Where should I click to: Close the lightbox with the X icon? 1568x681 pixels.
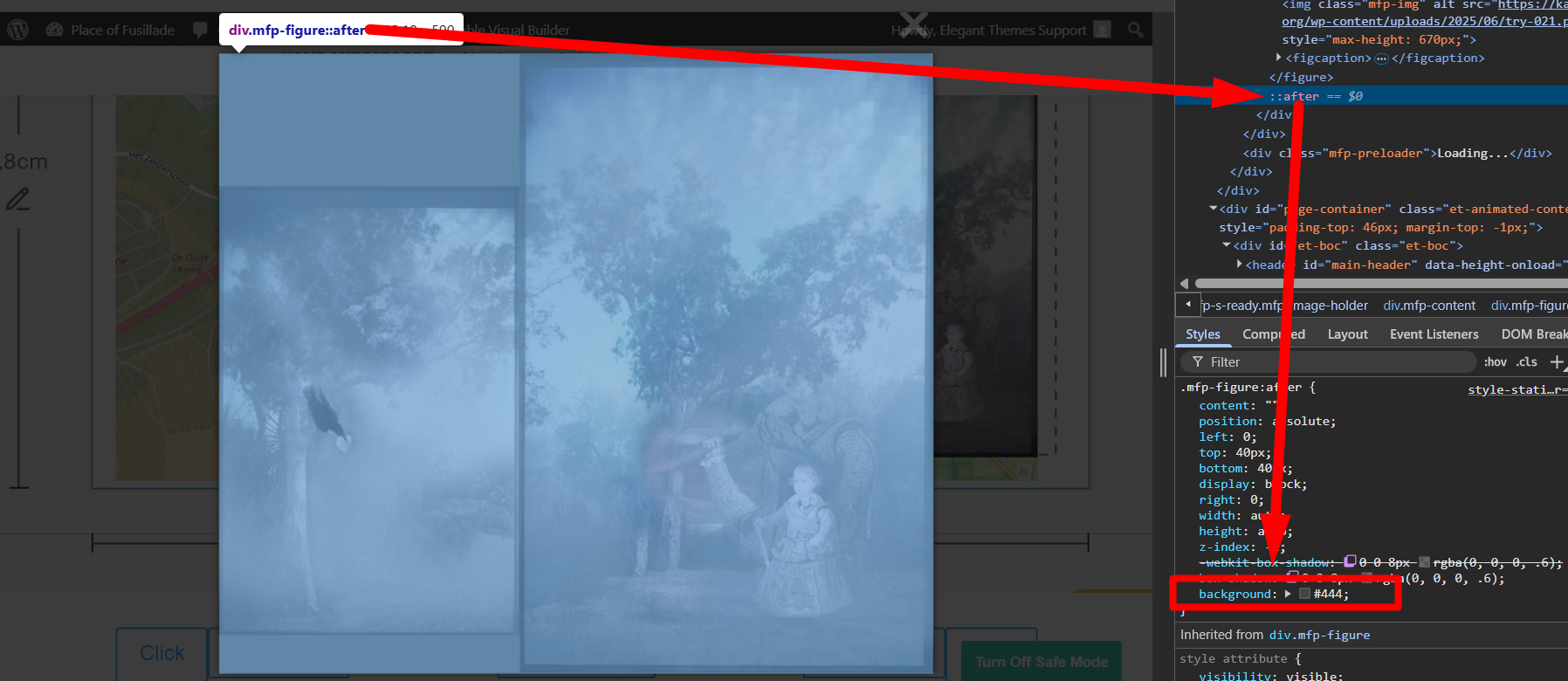tap(913, 21)
